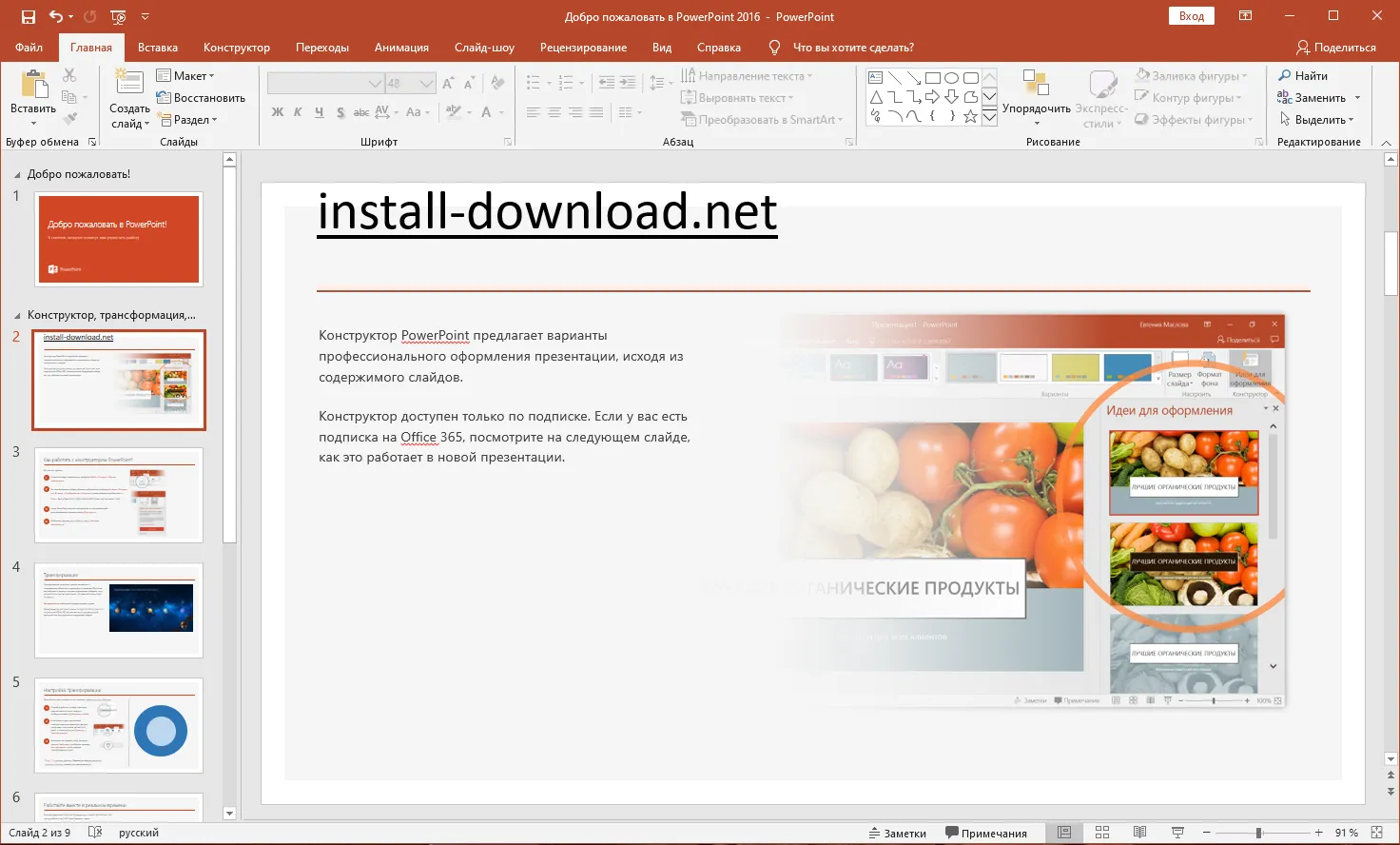This screenshot has height=845, width=1400.
Task: Click the Упорядочить (Arrange) icon
Action: pos(1035,86)
